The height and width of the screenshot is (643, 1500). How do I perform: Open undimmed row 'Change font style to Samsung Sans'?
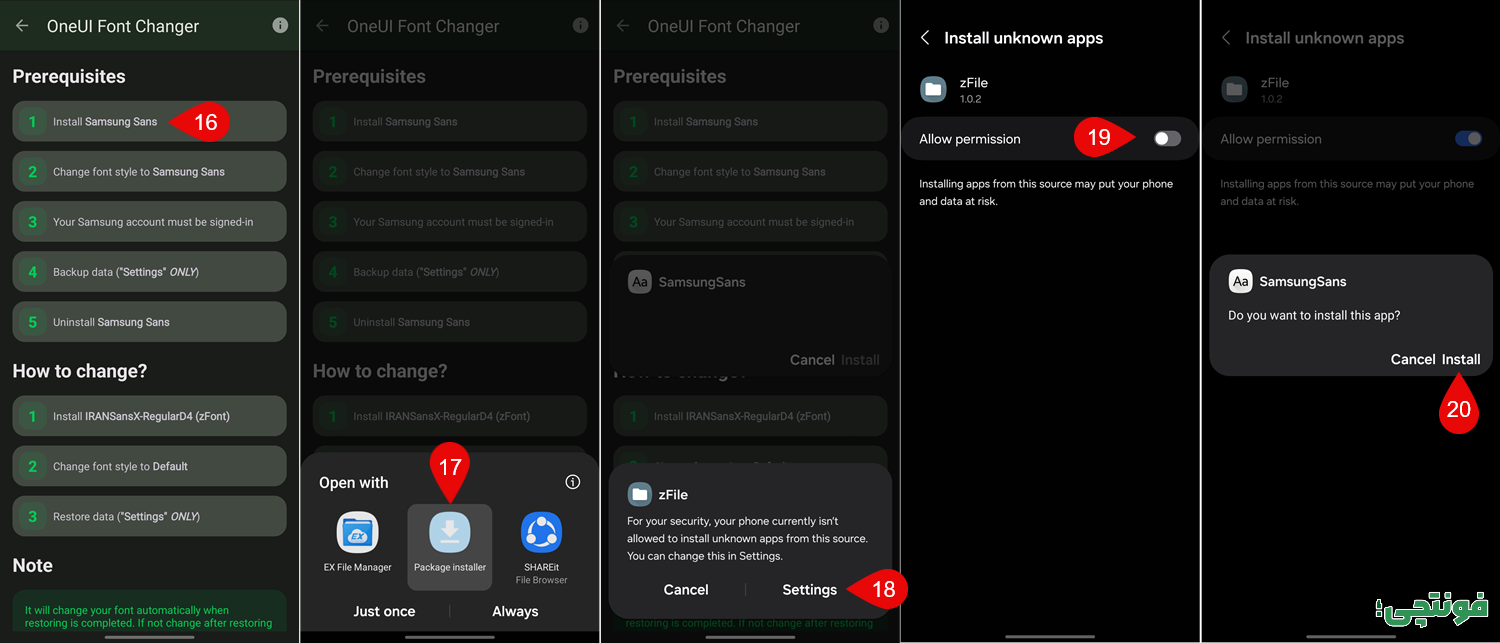pos(150,171)
